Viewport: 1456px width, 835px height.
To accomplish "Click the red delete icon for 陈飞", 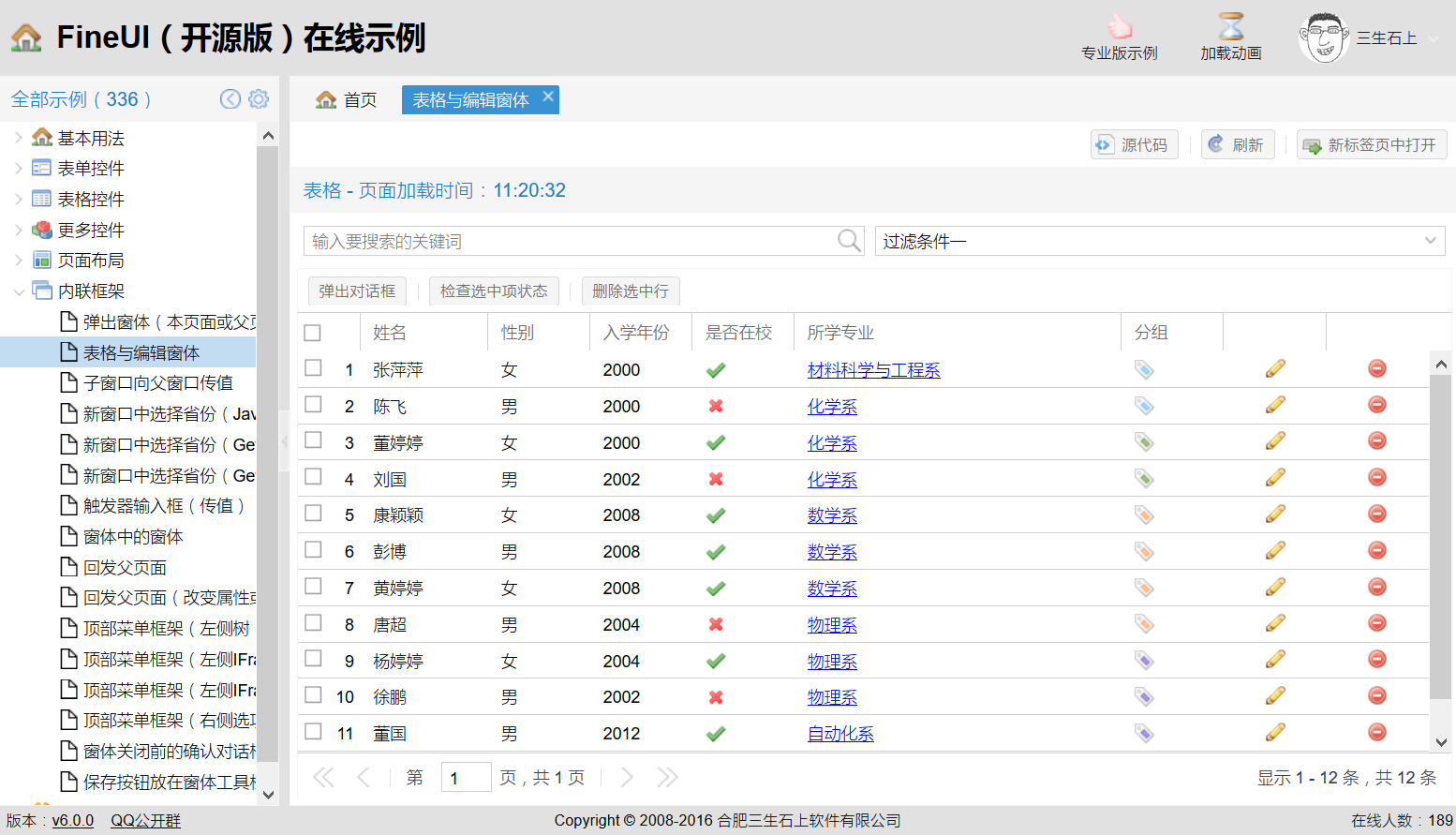I will pyautogui.click(x=1376, y=405).
